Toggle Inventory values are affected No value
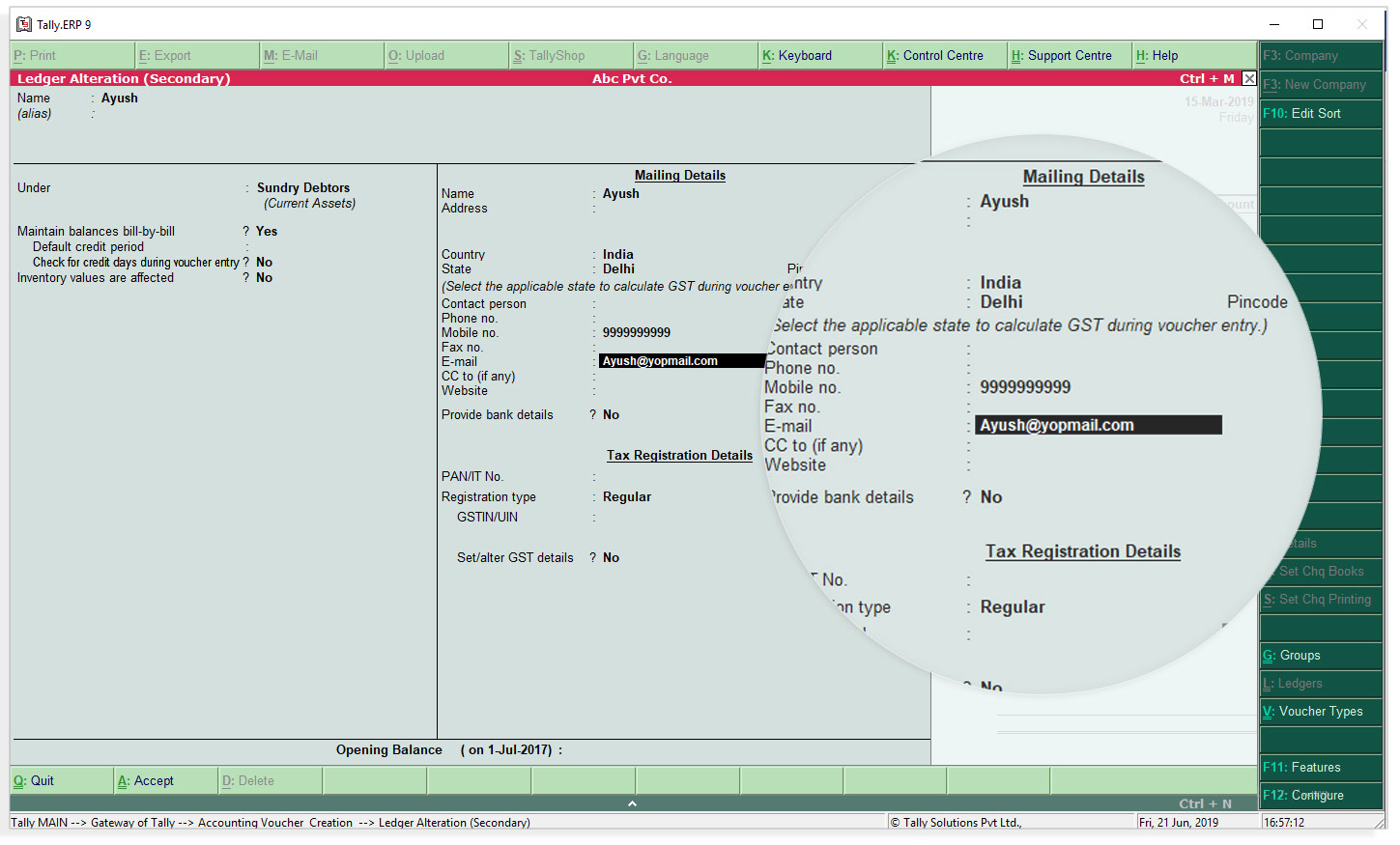Image resolution: width=1400 pixels, height=845 pixels. click(265, 278)
